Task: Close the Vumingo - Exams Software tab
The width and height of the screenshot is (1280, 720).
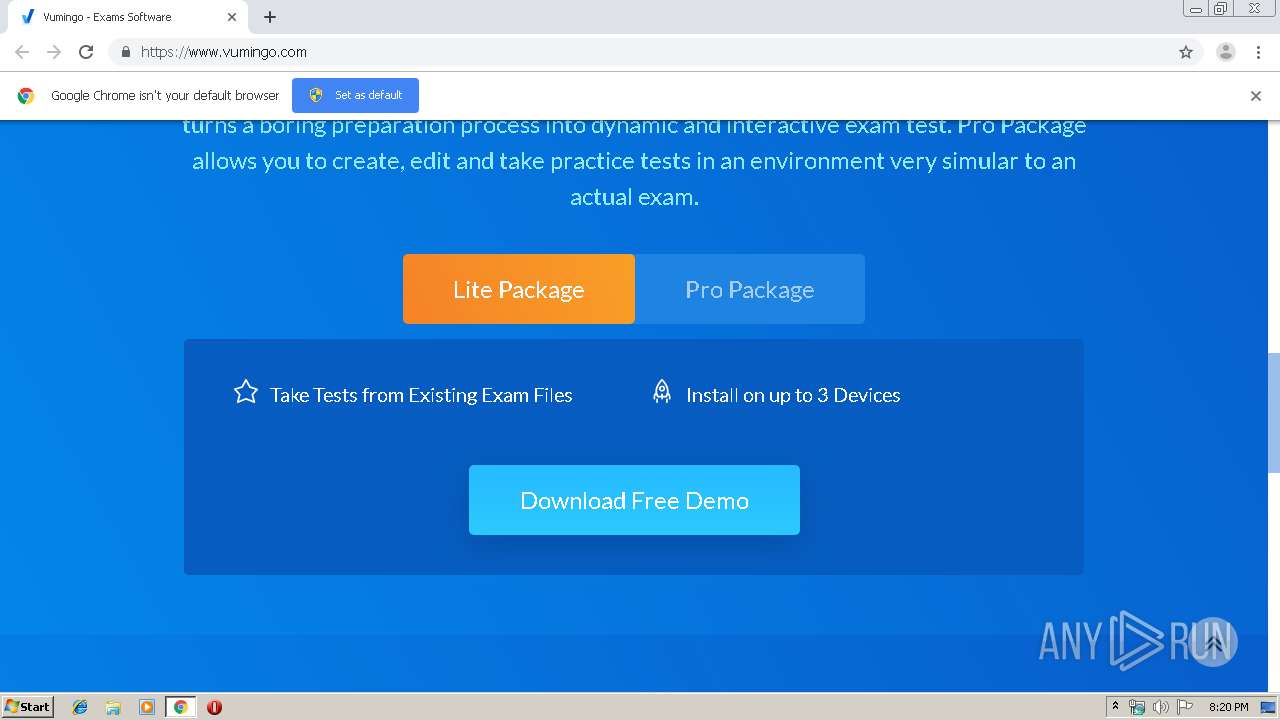Action: (x=232, y=17)
